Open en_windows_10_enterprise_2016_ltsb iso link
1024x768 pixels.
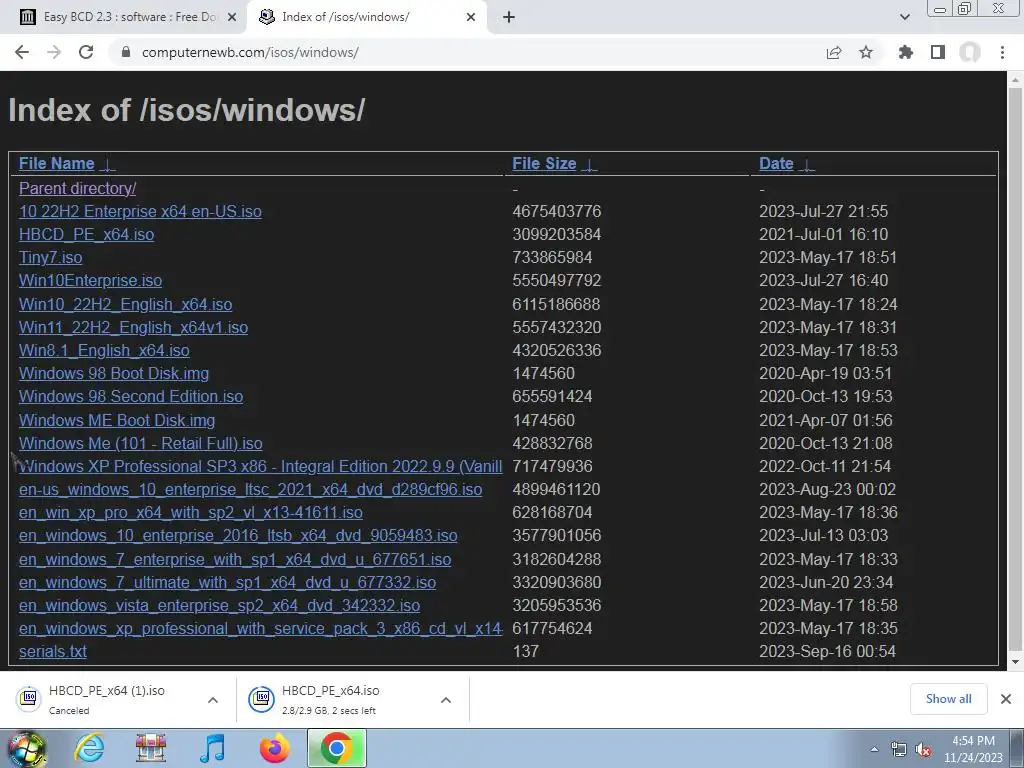click(x=238, y=536)
